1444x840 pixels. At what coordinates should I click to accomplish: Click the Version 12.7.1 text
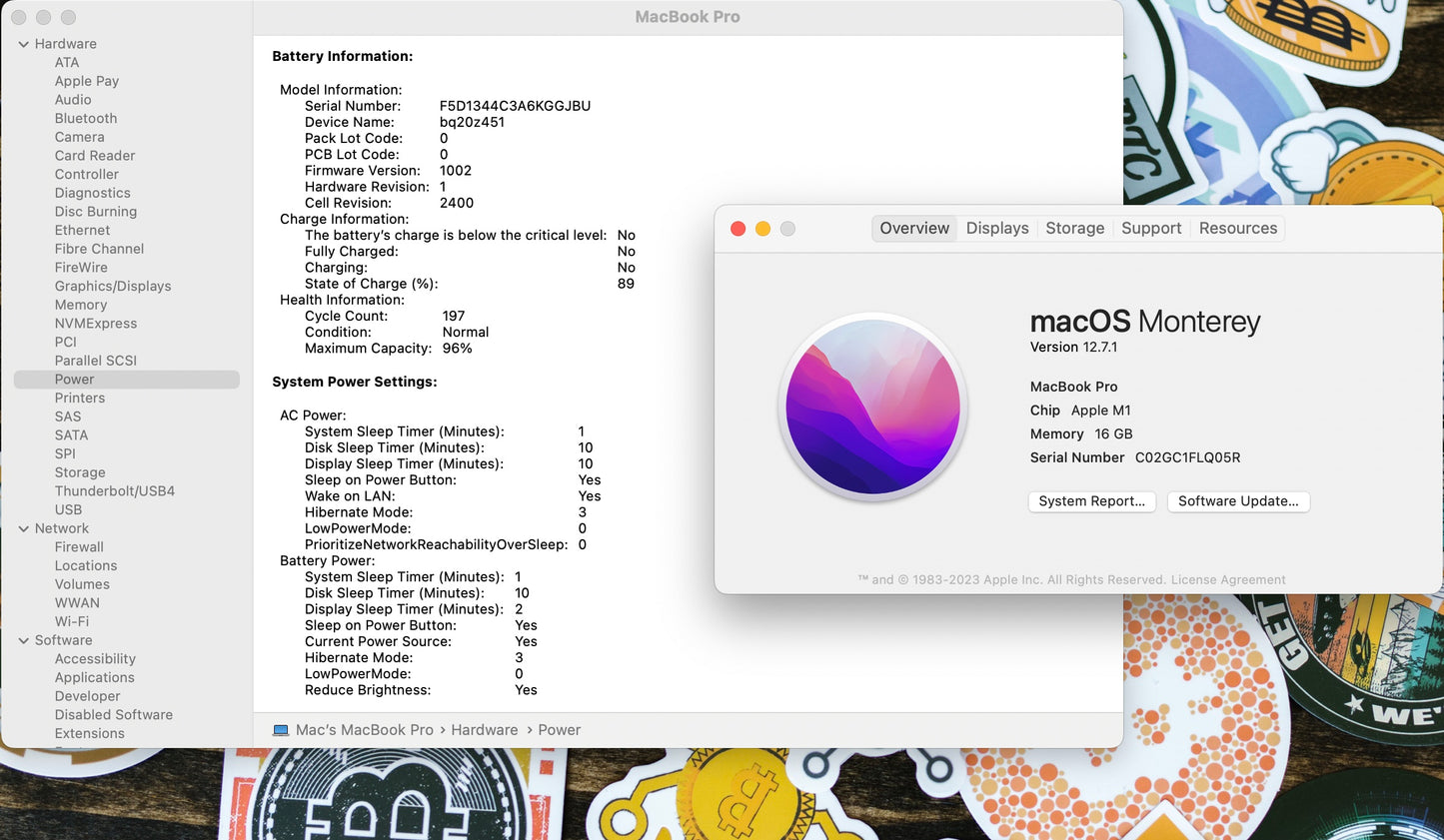pyautogui.click(x=1074, y=348)
